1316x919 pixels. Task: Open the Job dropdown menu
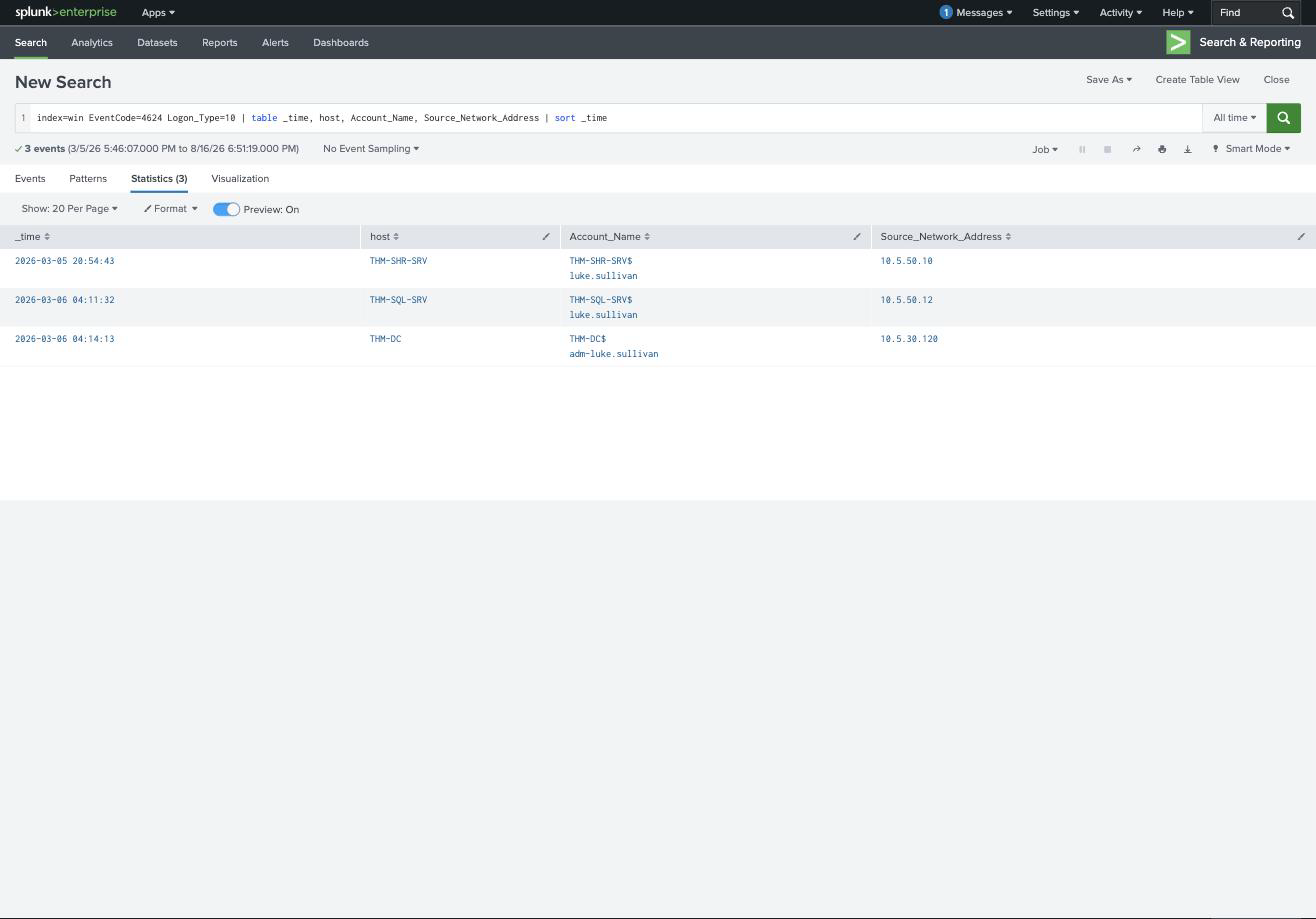(1045, 149)
